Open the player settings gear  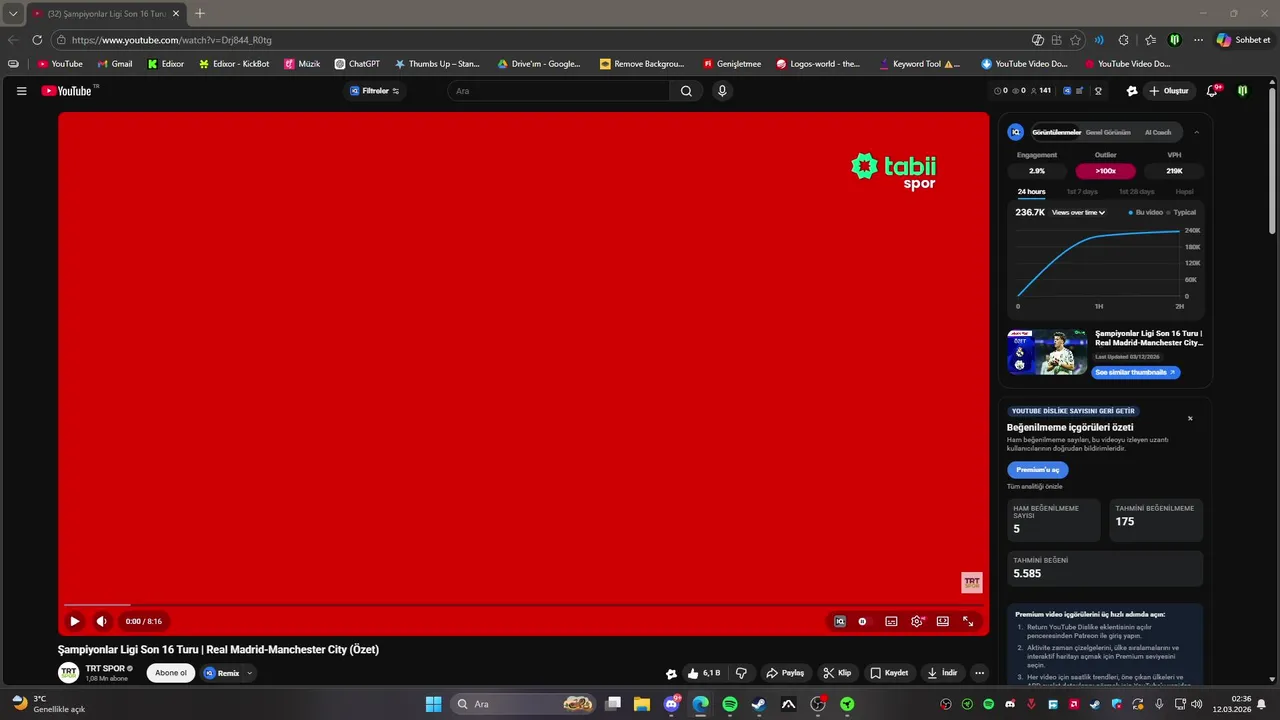[917, 621]
